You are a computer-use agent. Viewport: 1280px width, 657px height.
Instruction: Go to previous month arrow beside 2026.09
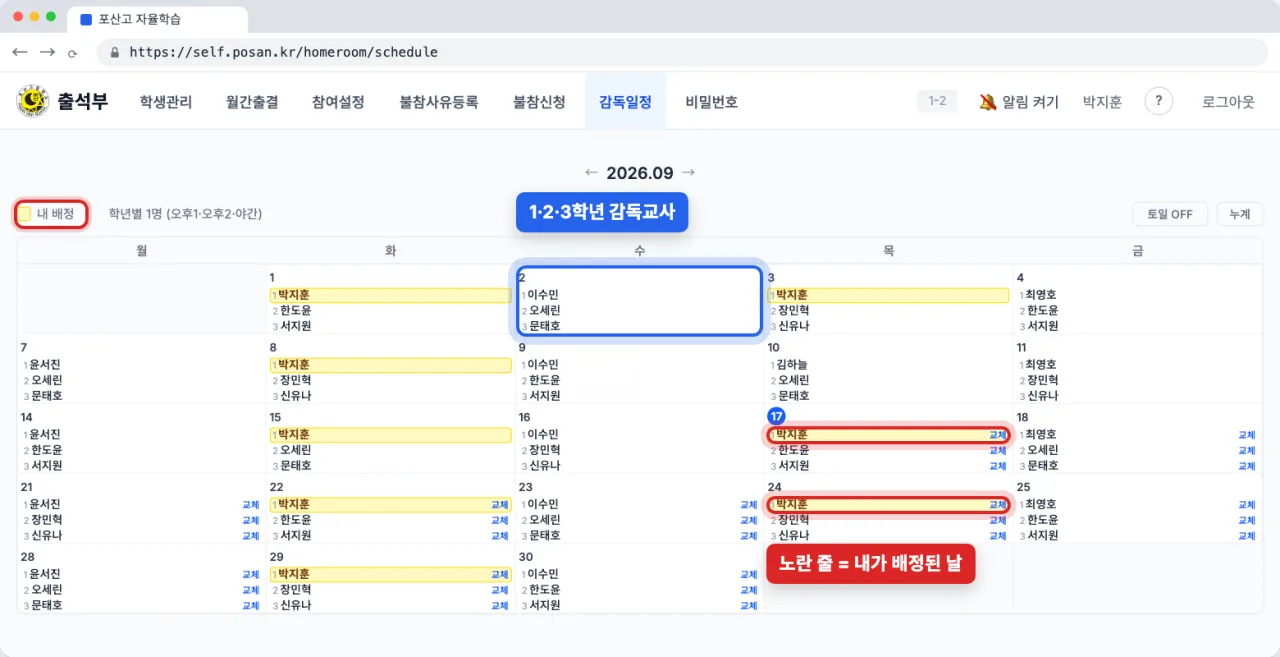[x=591, y=173]
